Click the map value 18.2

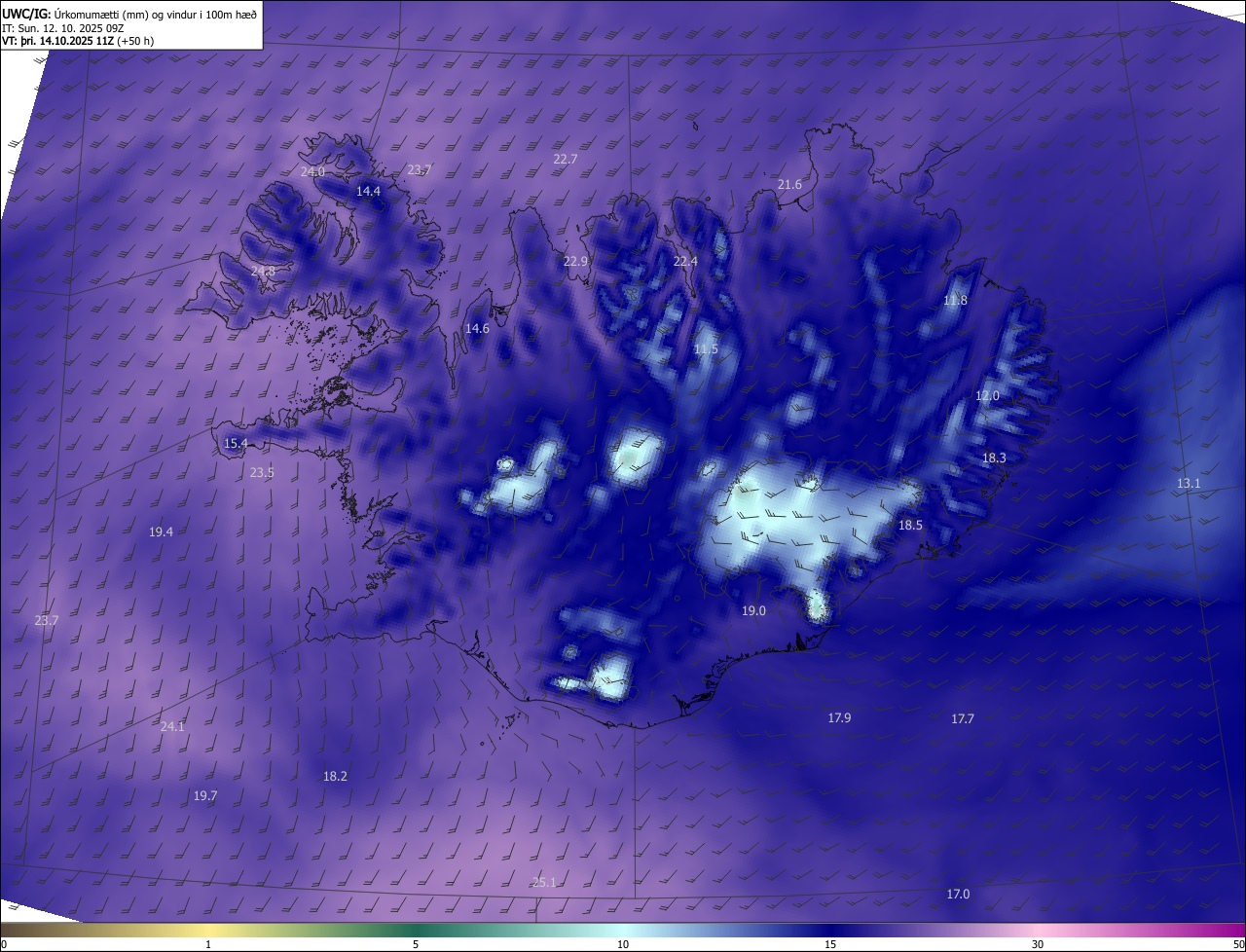coord(335,777)
